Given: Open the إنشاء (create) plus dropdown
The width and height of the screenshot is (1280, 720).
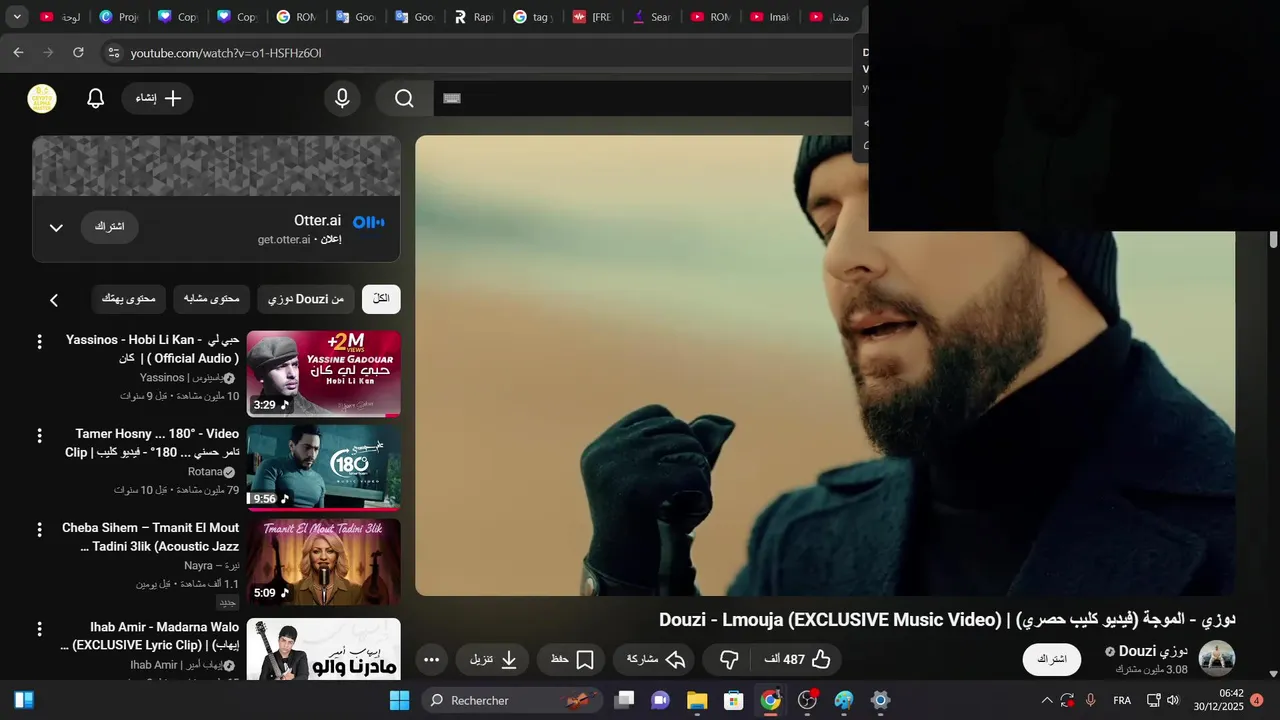Looking at the screenshot, I should pyautogui.click(x=158, y=98).
